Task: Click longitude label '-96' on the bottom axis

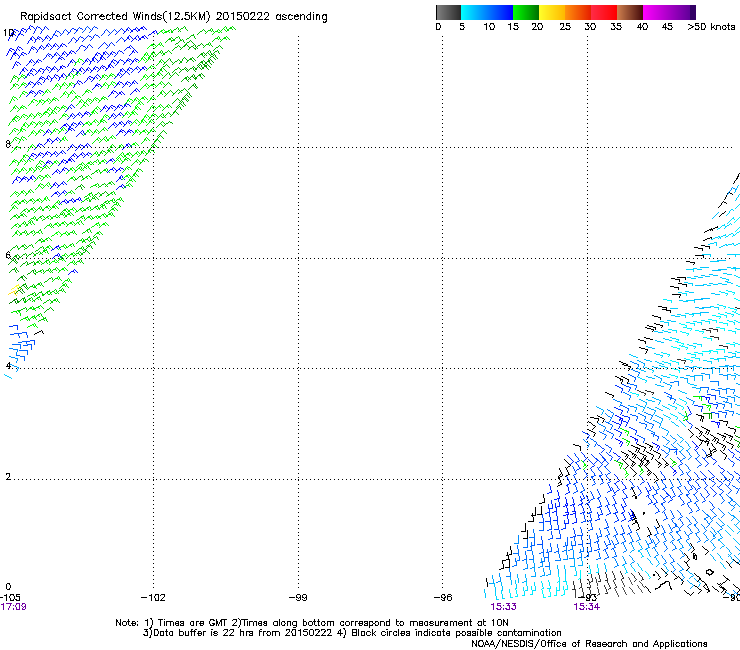Action: [443, 598]
